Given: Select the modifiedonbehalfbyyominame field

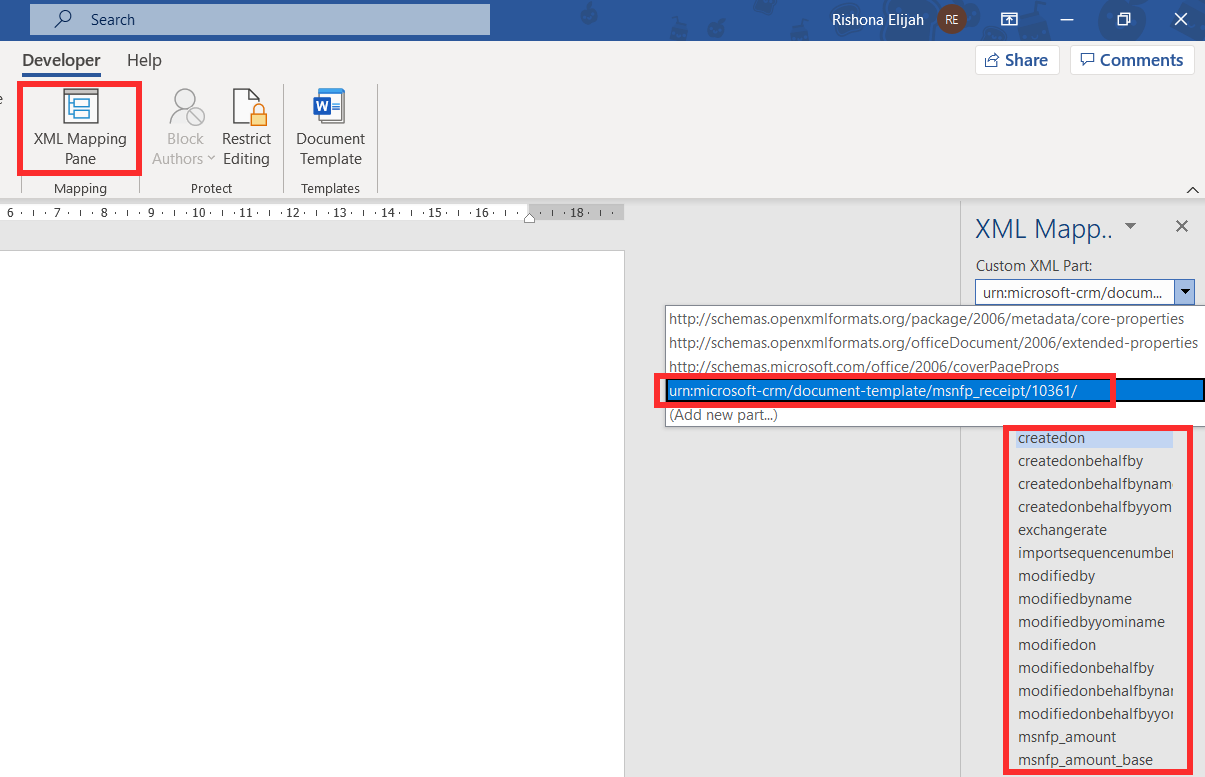Looking at the screenshot, I should coord(1094,714).
